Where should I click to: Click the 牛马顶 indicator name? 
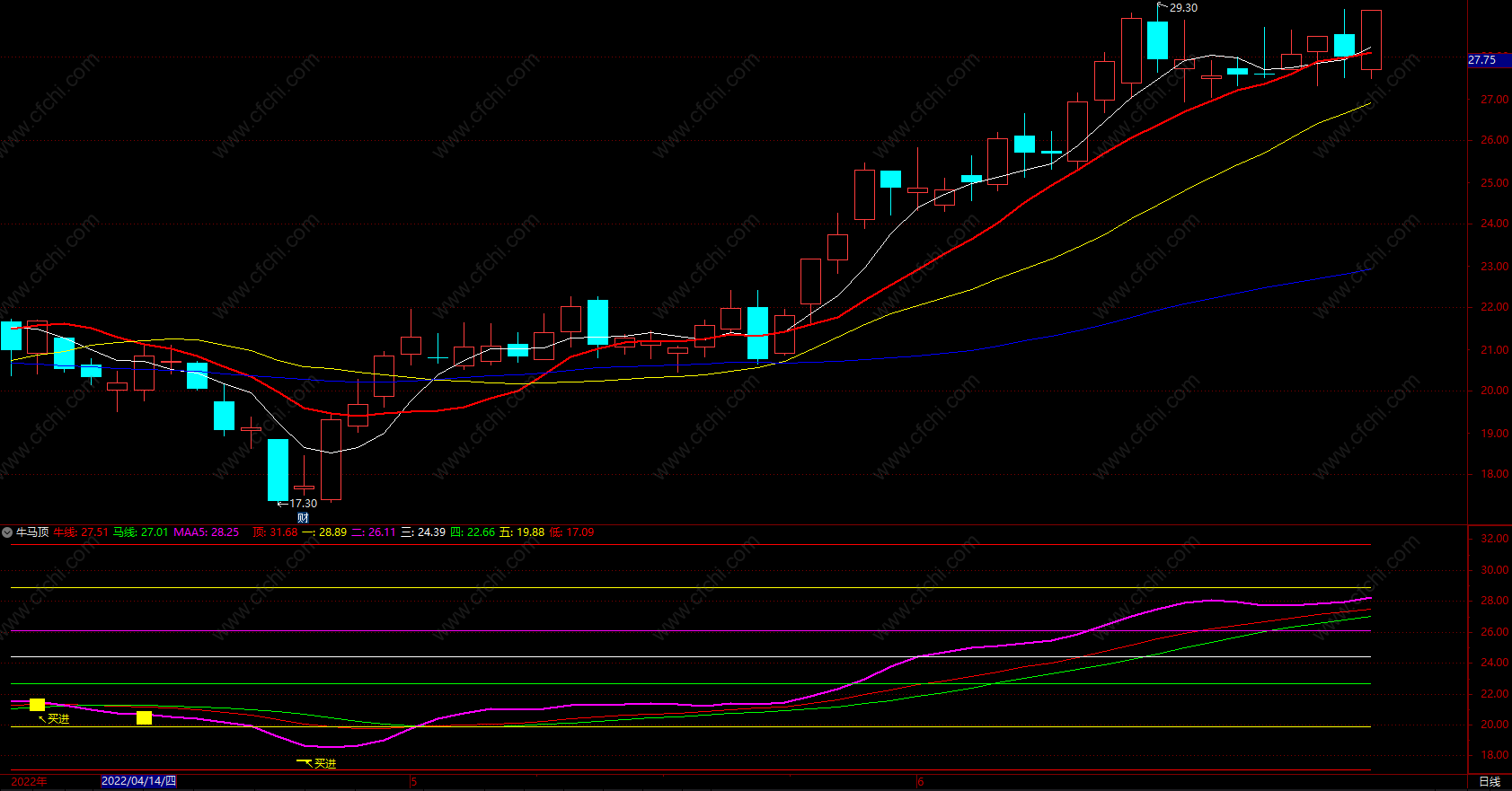(x=32, y=532)
